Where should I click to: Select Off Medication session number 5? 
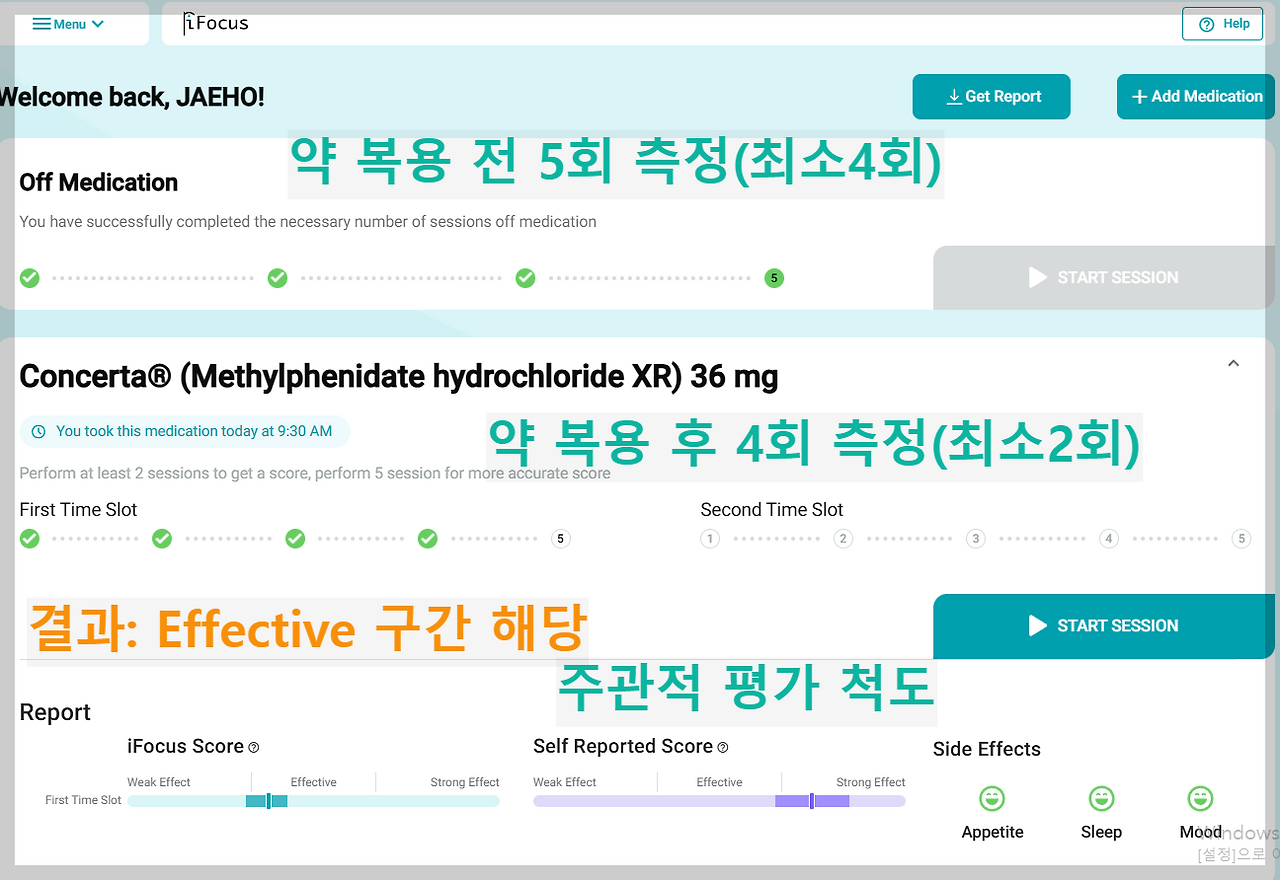tap(774, 278)
